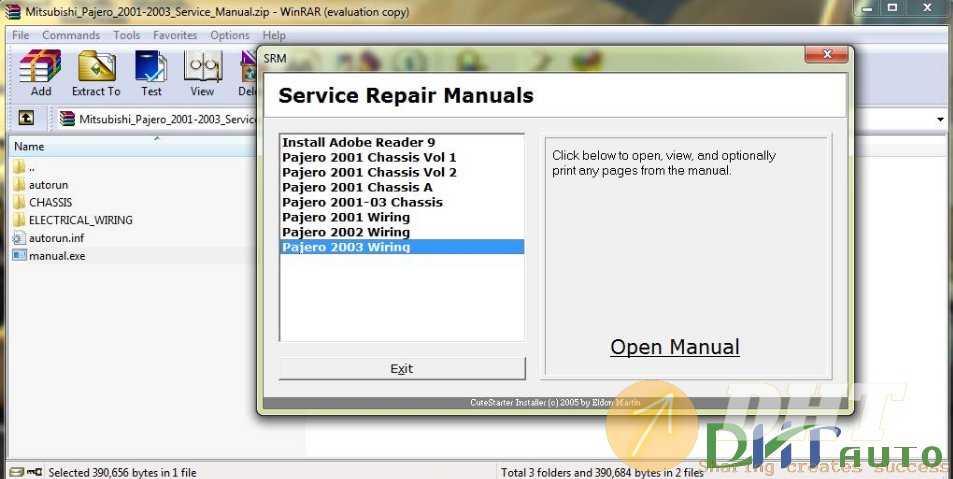Click 'Selected 390,656 bytes' status text
This screenshot has height=479, width=953.
(122, 472)
